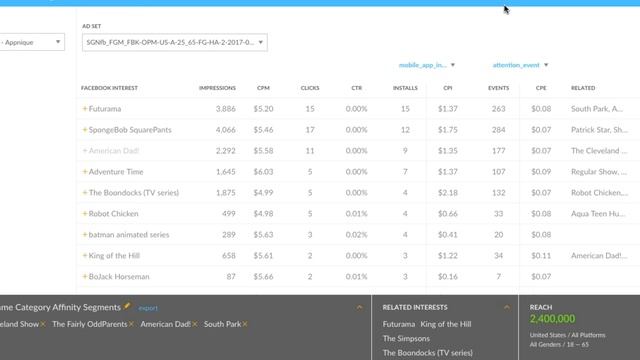Add The Boondocks (TV series) plus icon
This screenshot has height=360, width=640.
pyautogui.click(x=85, y=193)
